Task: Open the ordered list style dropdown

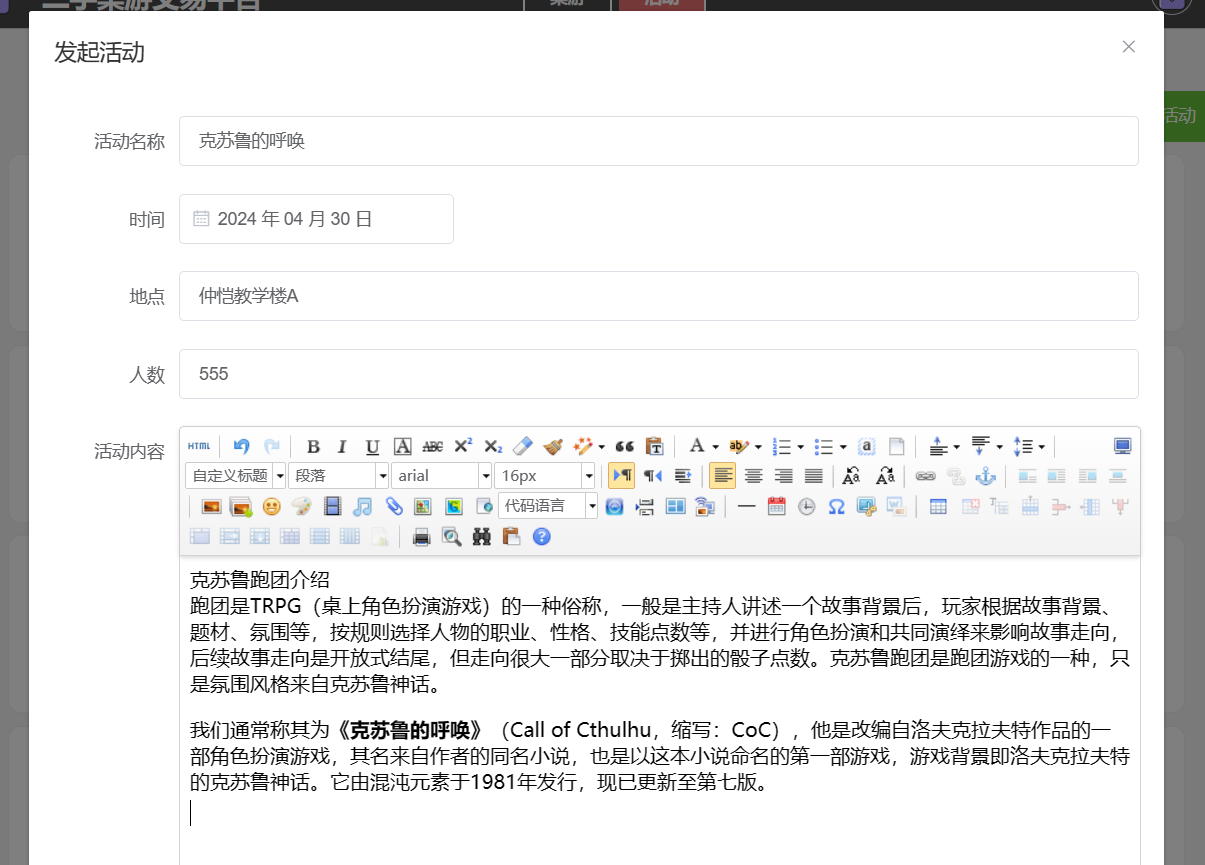Action: pos(800,447)
